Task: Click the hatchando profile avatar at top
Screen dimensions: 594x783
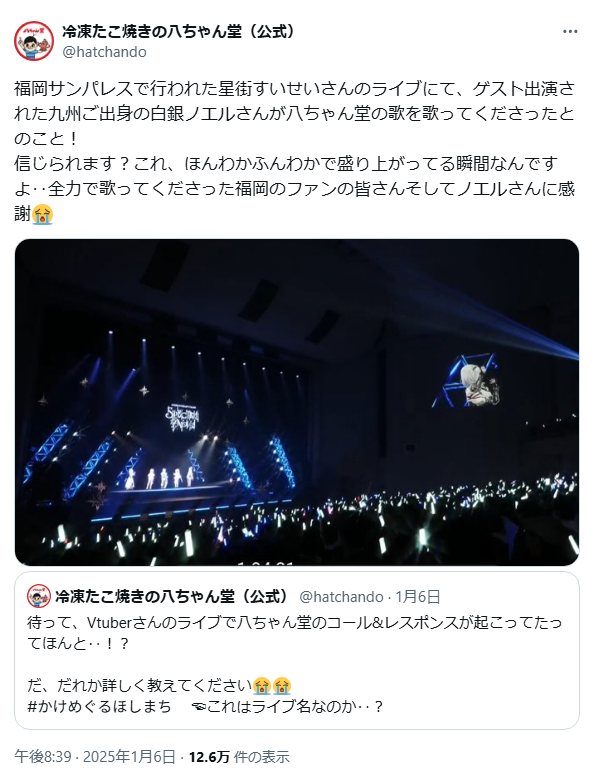Action: click(x=33, y=41)
